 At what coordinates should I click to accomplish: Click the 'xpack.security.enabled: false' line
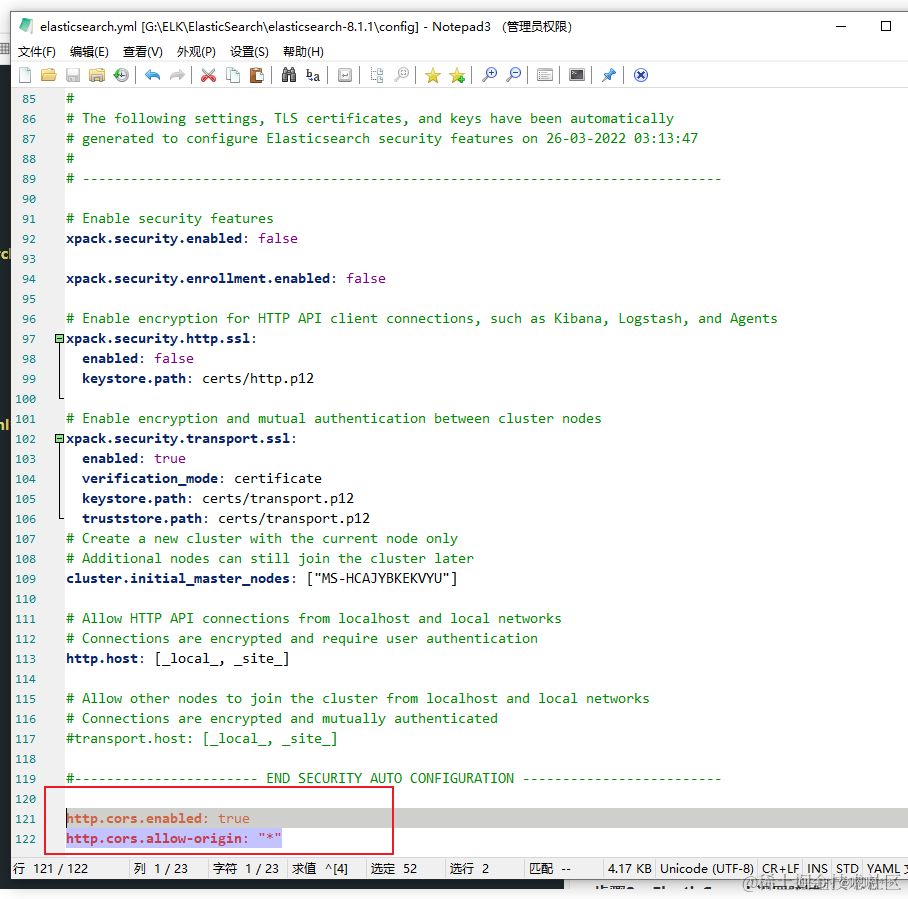click(x=182, y=239)
